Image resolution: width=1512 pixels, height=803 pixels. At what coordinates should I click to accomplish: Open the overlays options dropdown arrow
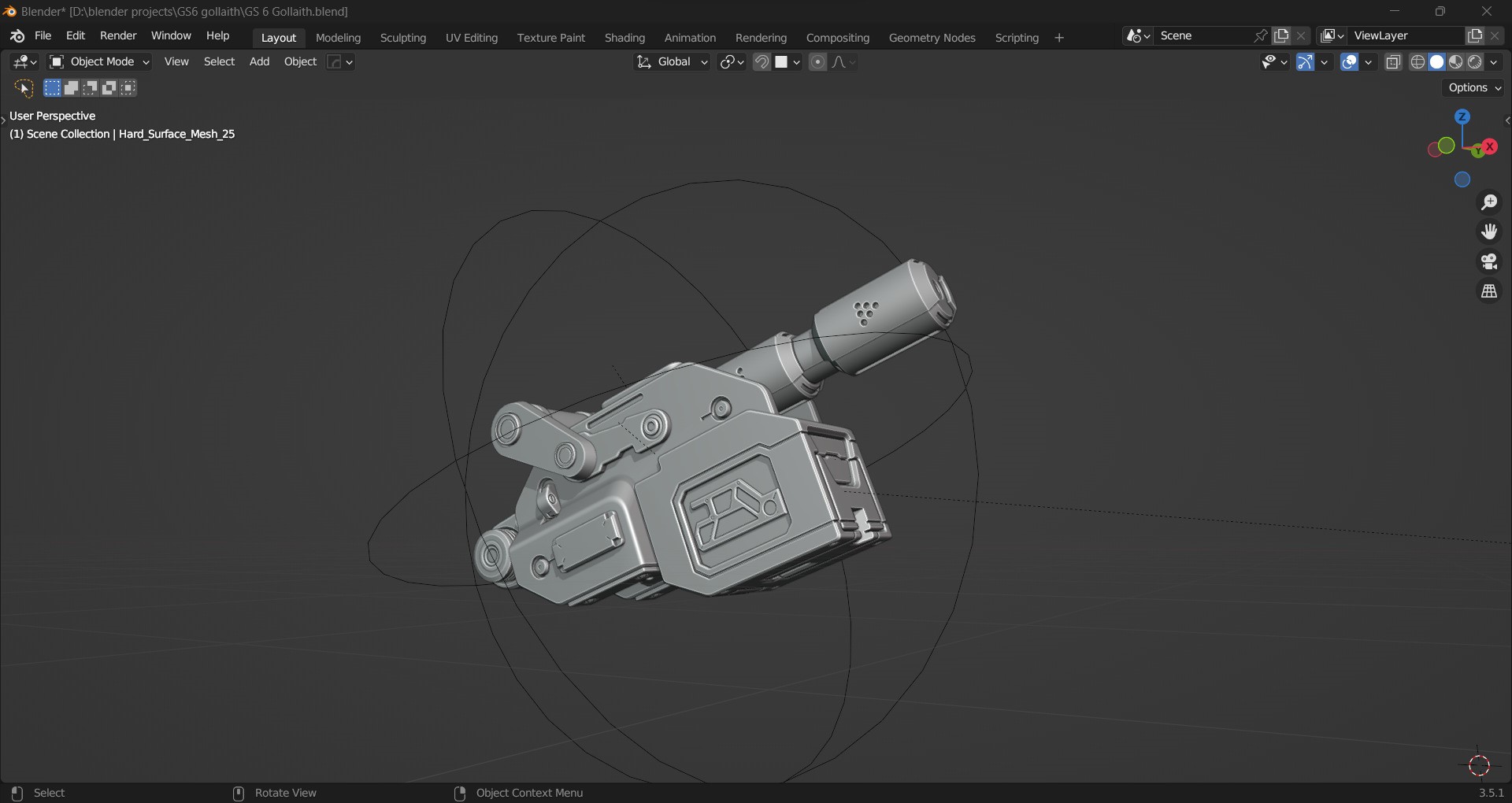tap(1369, 62)
